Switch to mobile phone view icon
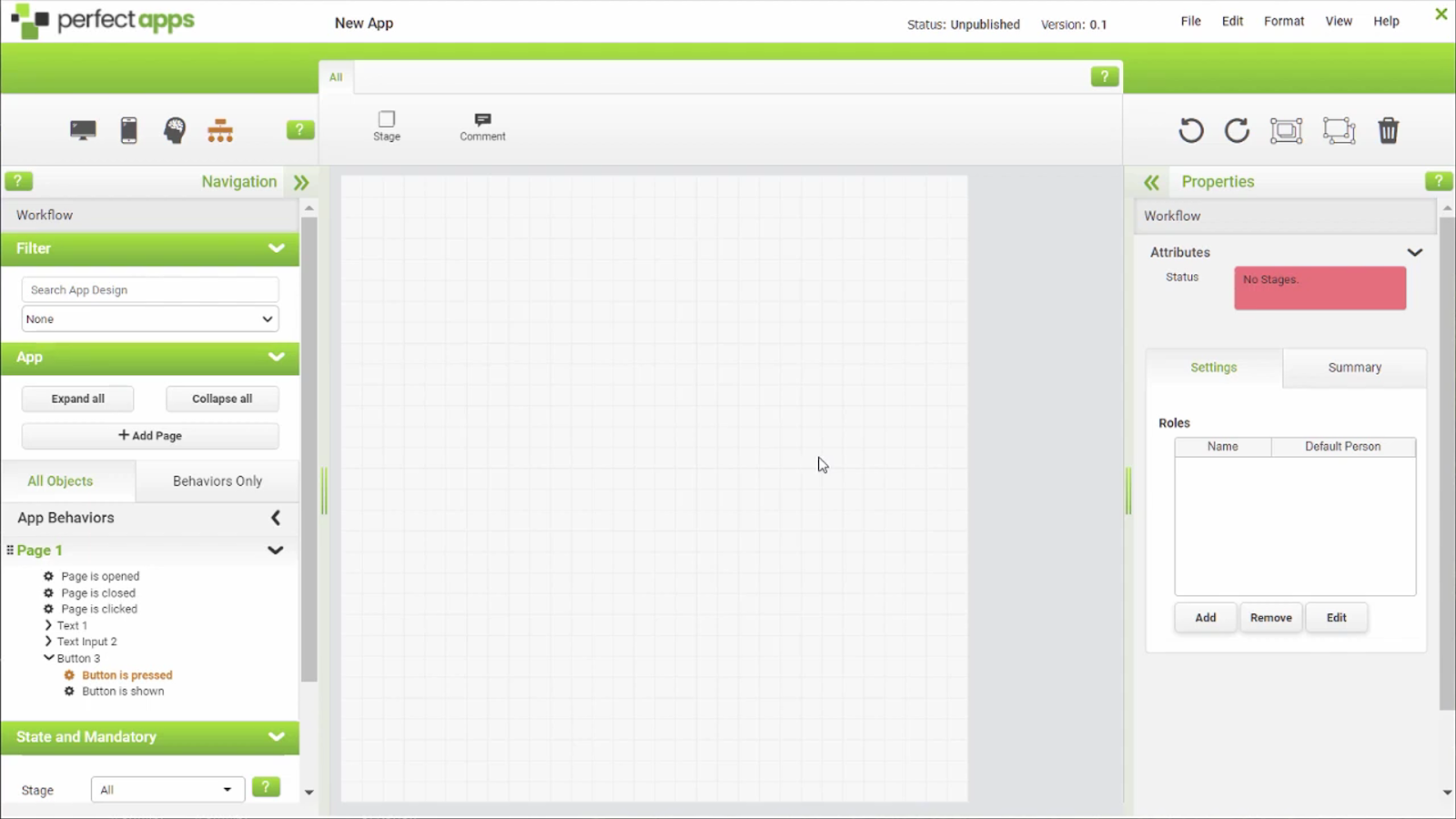The width and height of the screenshot is (1456, 819). [128, 129]
